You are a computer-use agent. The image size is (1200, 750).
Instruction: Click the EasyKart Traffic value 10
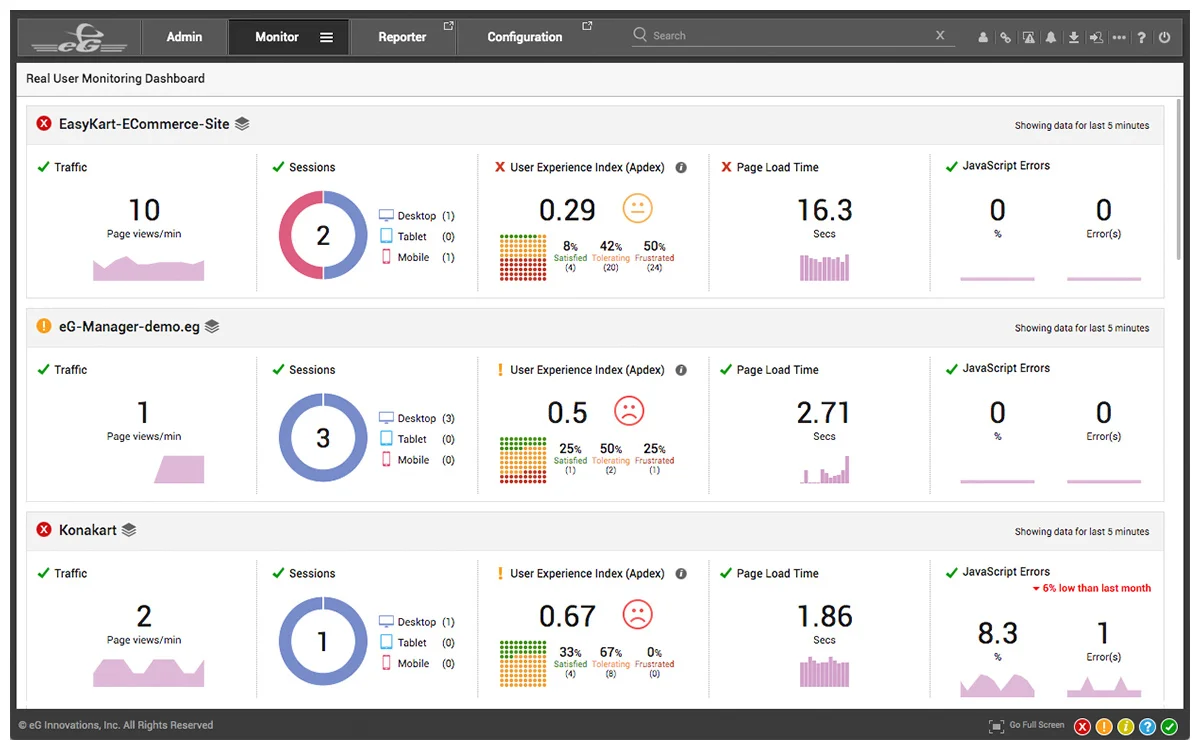click(144, 210)
